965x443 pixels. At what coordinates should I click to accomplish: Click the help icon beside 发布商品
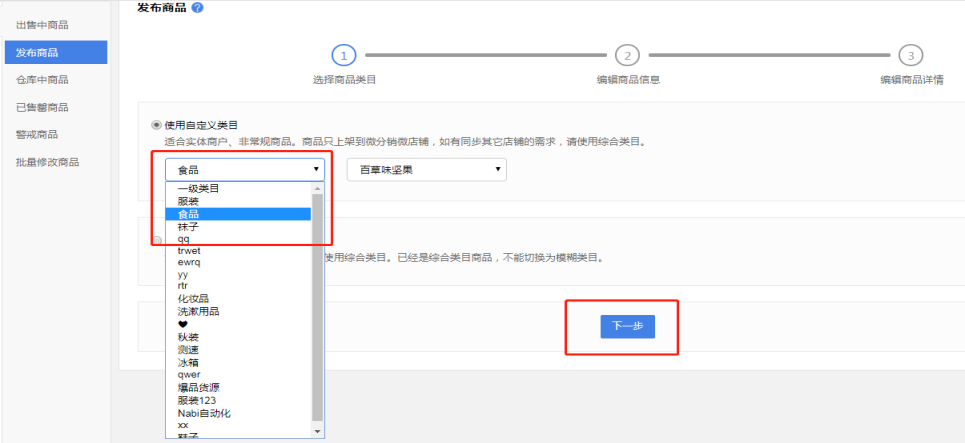pyautogui.click(x=197, y=8)
